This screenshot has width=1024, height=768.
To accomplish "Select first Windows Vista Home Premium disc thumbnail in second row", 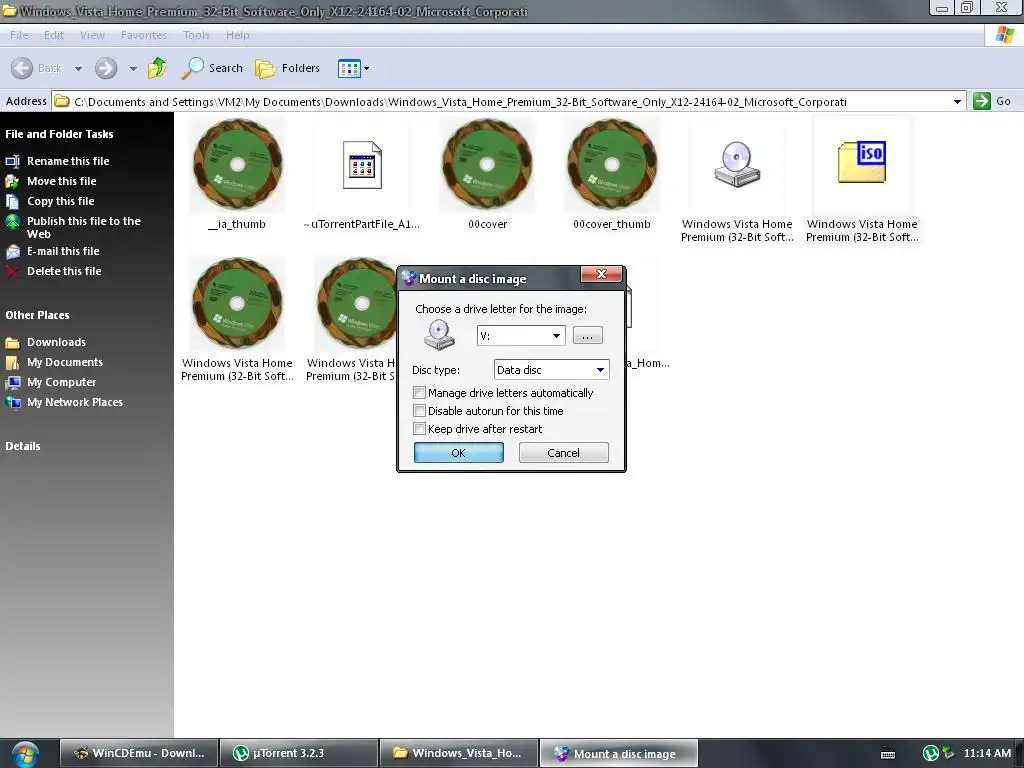I will pyautogui.click(x=237, y=304).
